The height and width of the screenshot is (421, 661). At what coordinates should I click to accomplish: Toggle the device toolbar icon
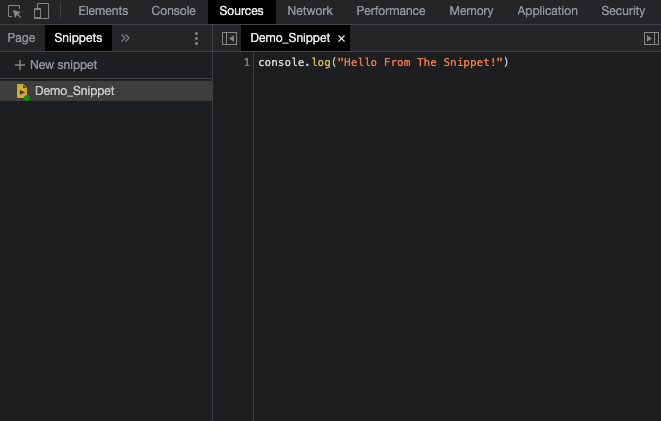coord(41,11)
